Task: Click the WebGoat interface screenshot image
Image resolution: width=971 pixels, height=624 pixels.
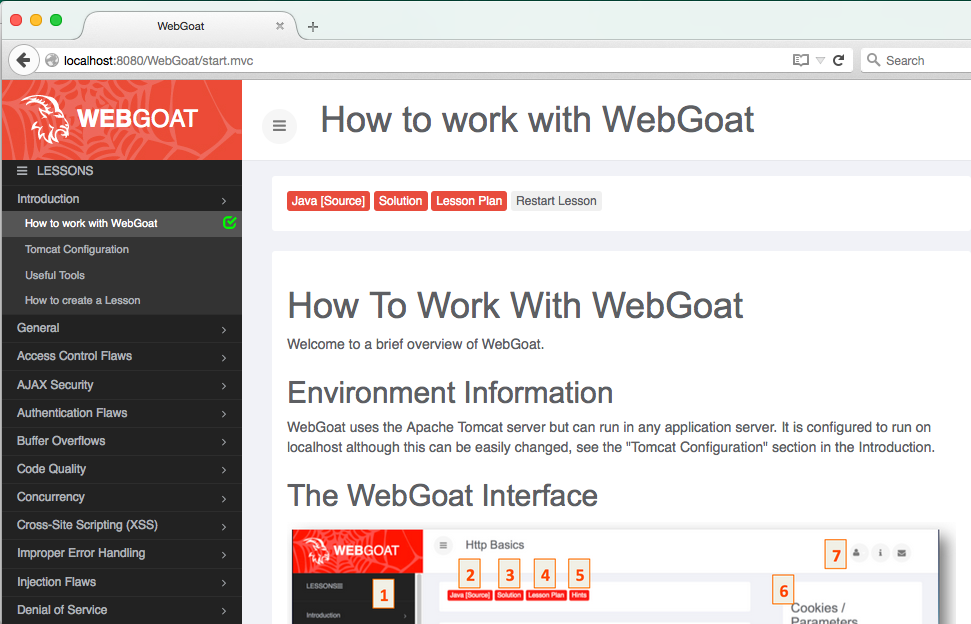Action: click(x=616, y=576)
